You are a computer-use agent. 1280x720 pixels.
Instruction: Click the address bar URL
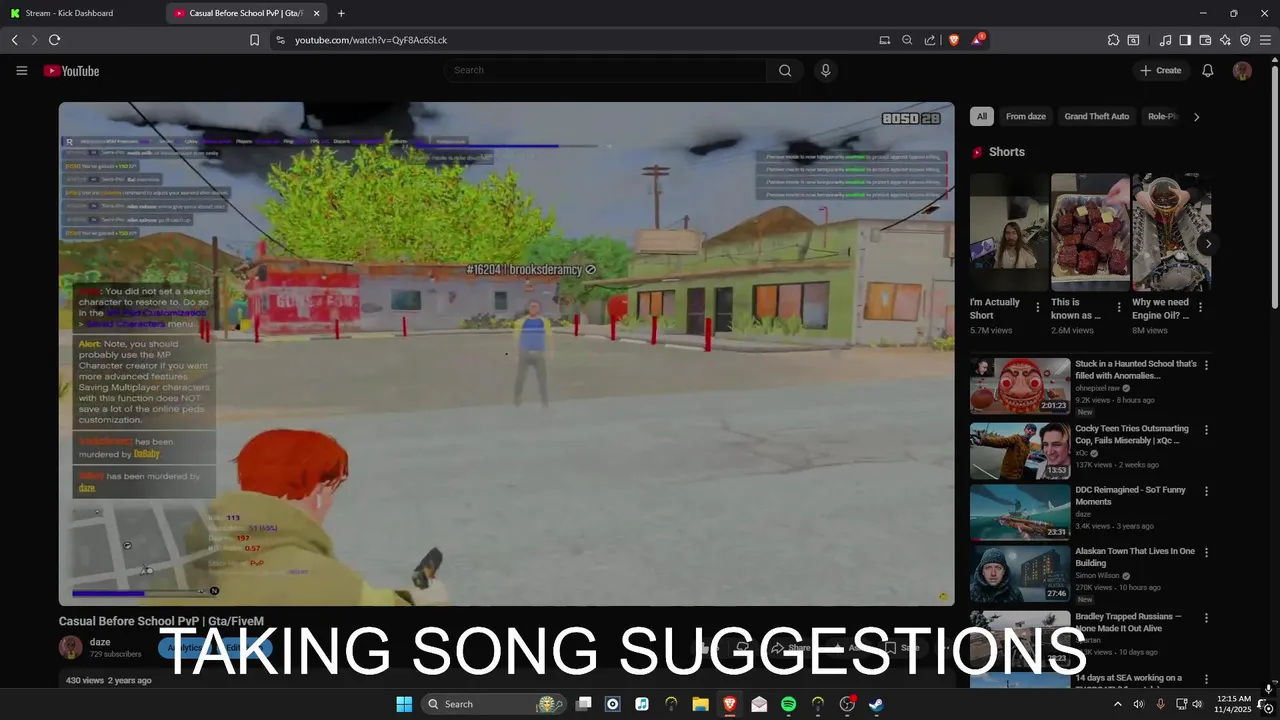point(371,40)
